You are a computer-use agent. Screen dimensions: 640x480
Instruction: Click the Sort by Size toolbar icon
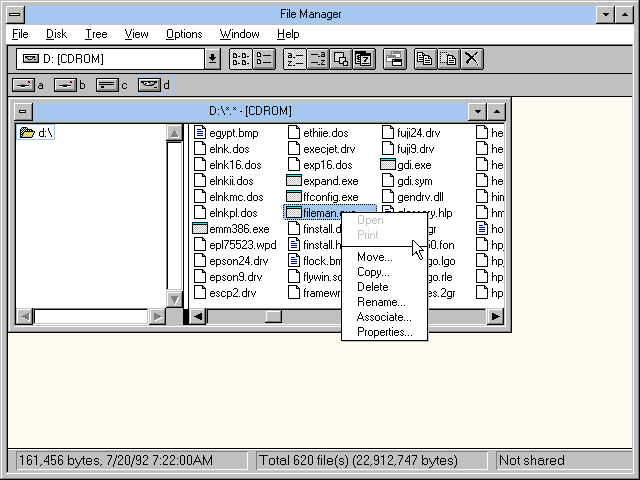(341, 59)
